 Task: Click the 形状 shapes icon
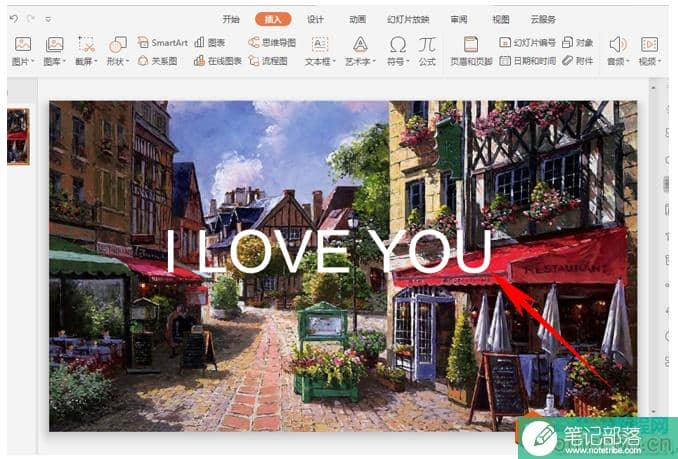pos(118,45)
